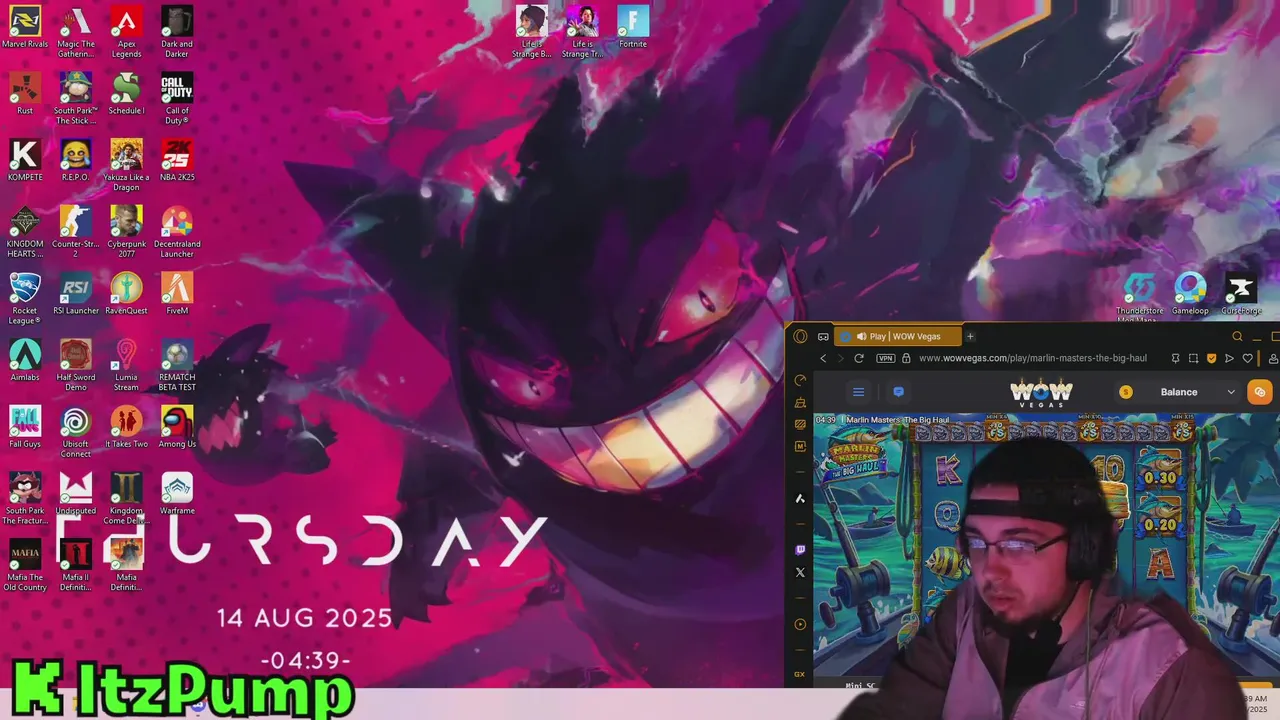This screenshot has width=1280, height=720.
Task: Launch the NBA 2K25 shortcut
Action: pos(177,160)
